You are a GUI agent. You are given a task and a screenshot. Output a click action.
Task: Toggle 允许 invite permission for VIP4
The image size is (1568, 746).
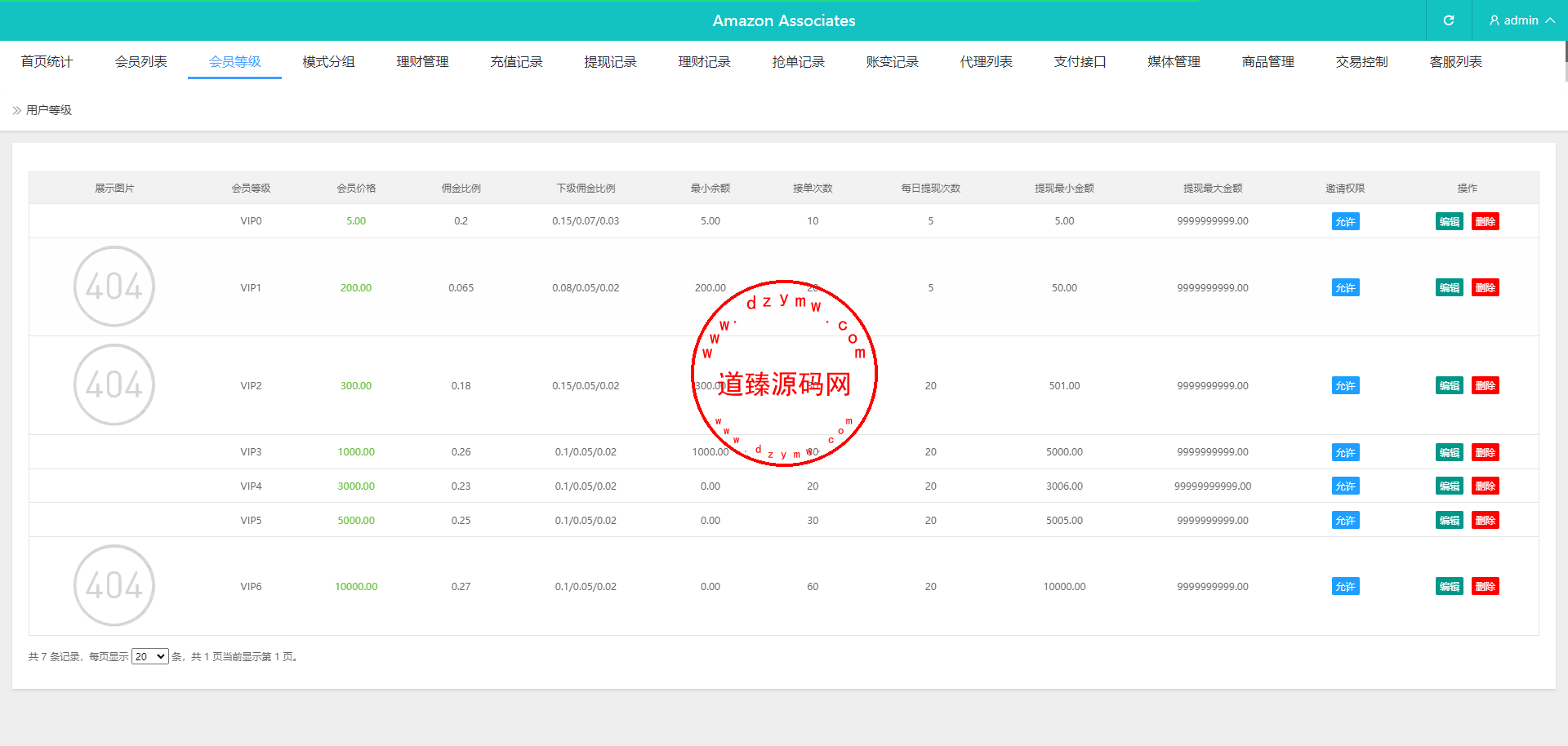(x=1345, y=486)
